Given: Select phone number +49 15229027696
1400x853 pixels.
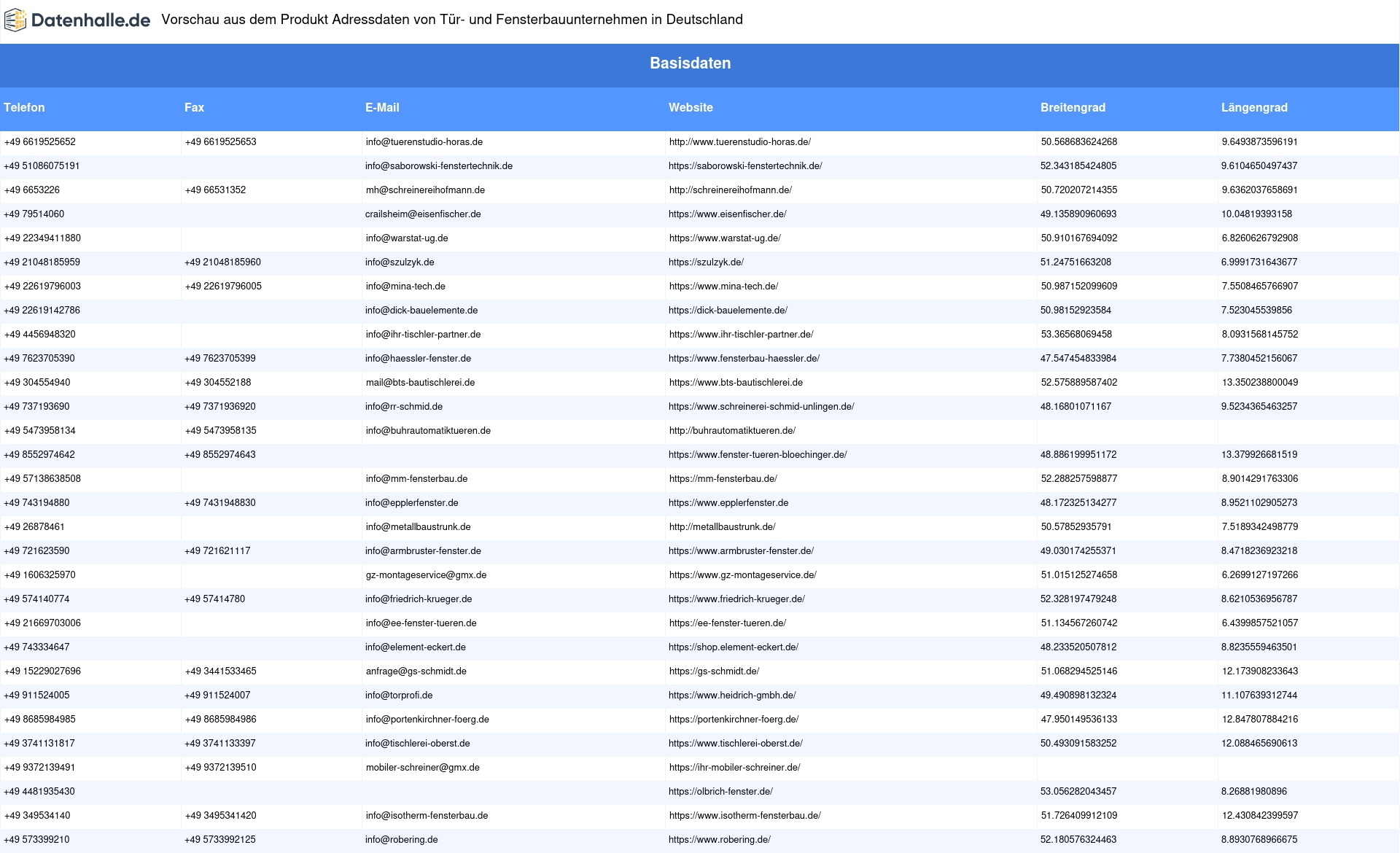Looking at the screenshot, I should click(x=42, y=671).
